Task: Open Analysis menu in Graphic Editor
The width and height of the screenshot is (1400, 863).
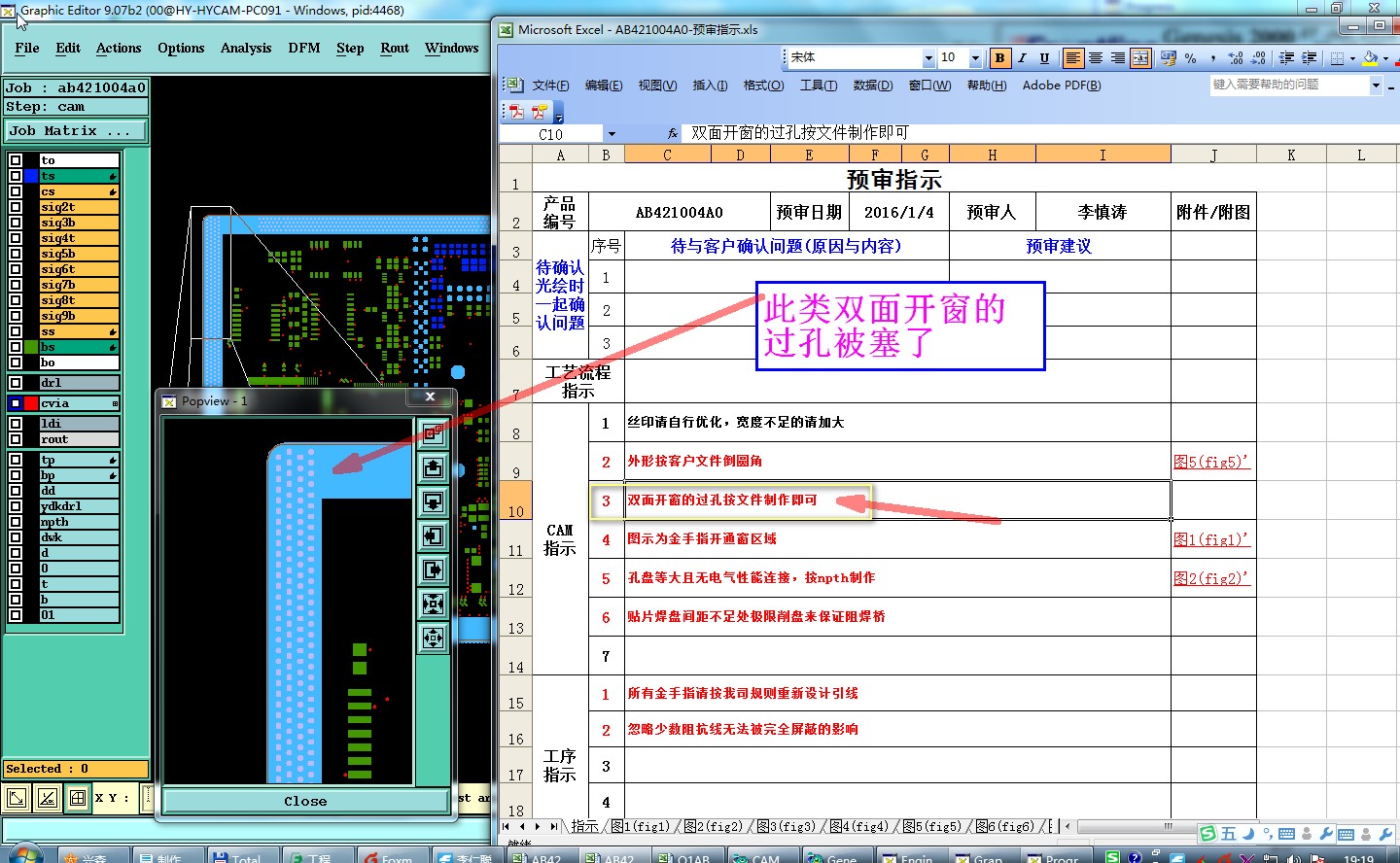Action: tap(246, 48)
